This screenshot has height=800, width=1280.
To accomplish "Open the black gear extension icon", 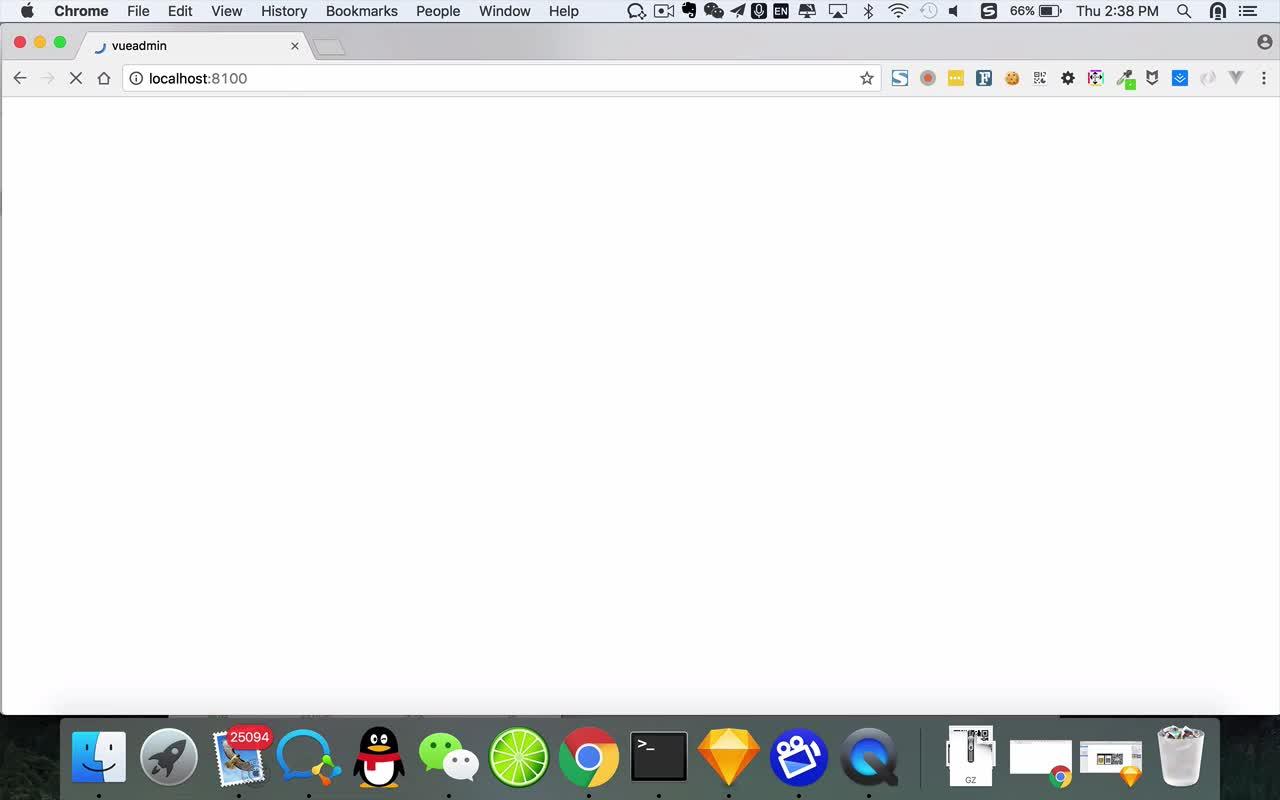I will [x=1068, y=78].
